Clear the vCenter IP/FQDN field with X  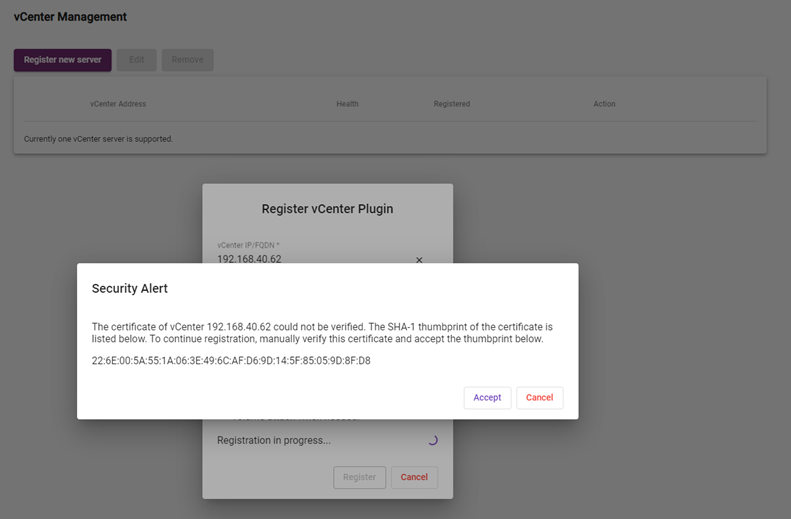419,260
